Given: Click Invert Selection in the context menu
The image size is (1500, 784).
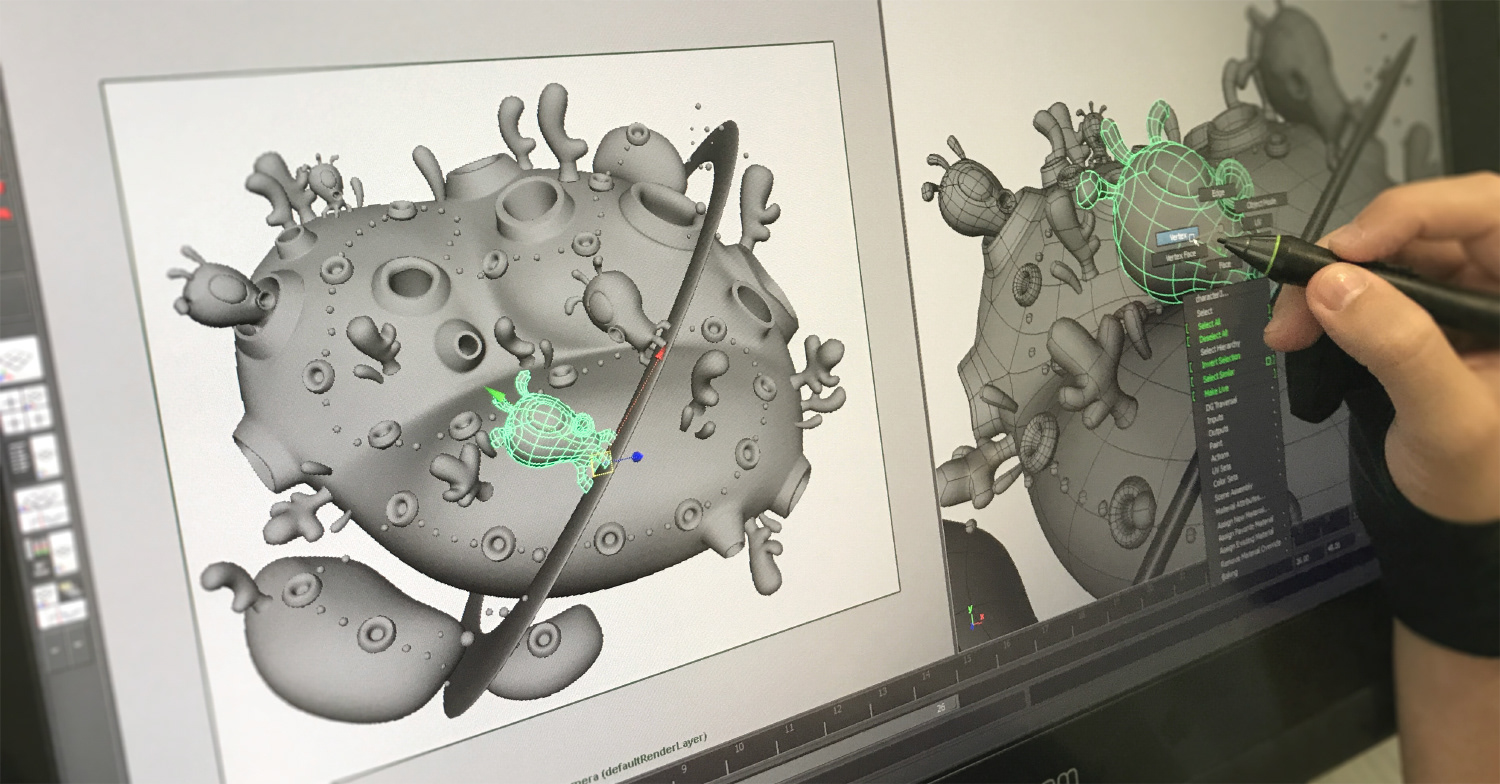Looking at the screenshot, I should click(1221, 362).
